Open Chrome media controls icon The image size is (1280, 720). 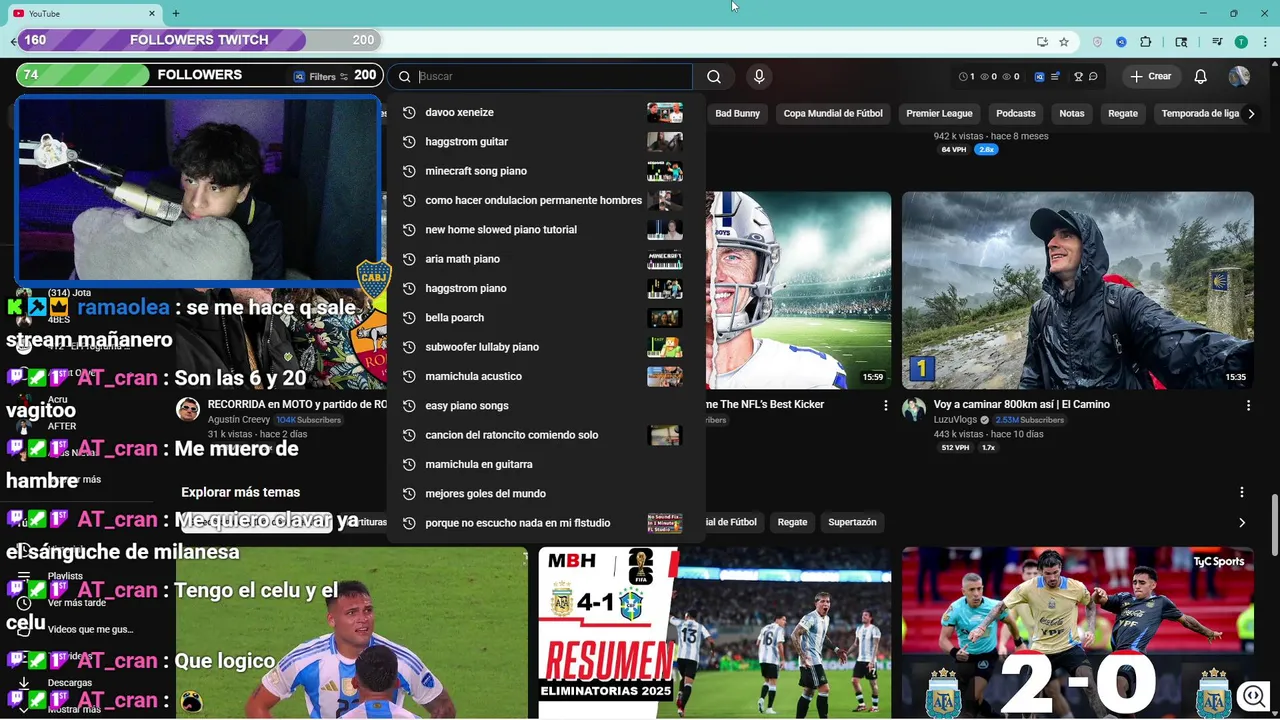pos(1217,42)
